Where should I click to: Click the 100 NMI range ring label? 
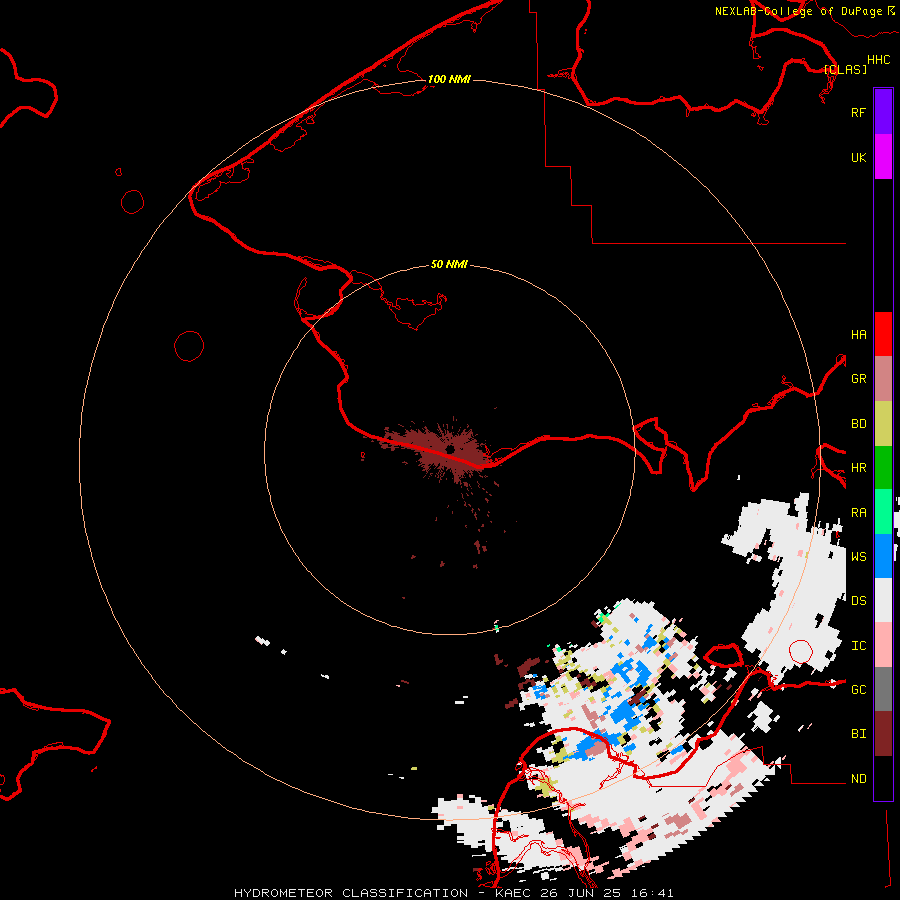click(449, 79)
